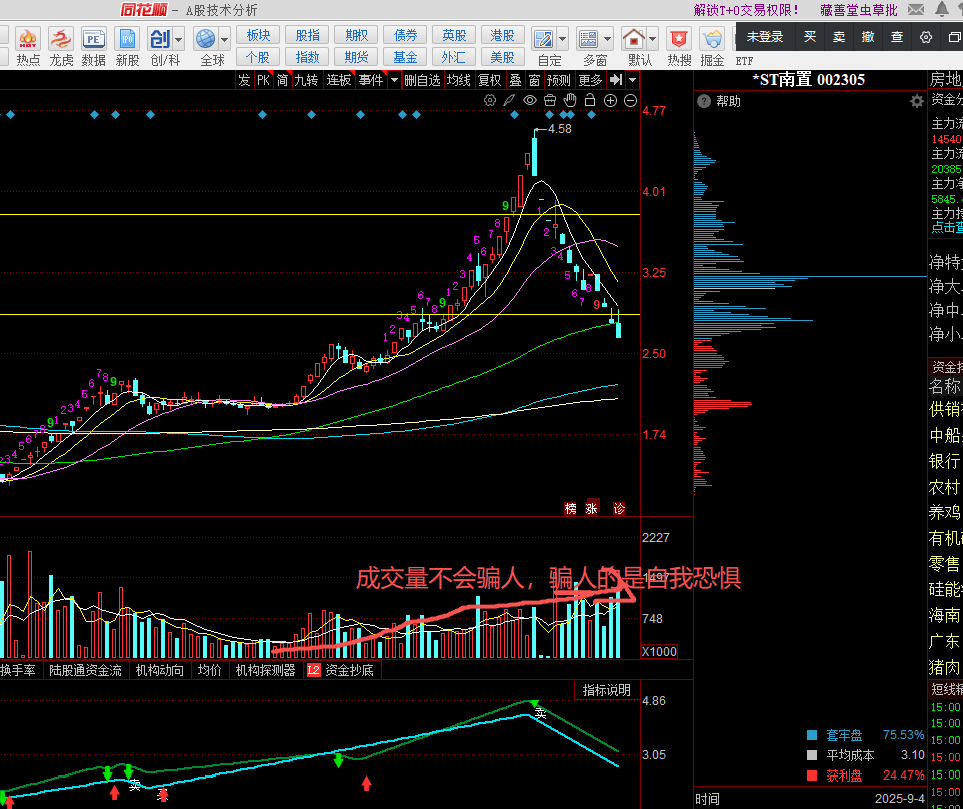Open the 新股 IPO icon
Image resolution: width=963 pixels, height=809 pixels.
point(127,39)
